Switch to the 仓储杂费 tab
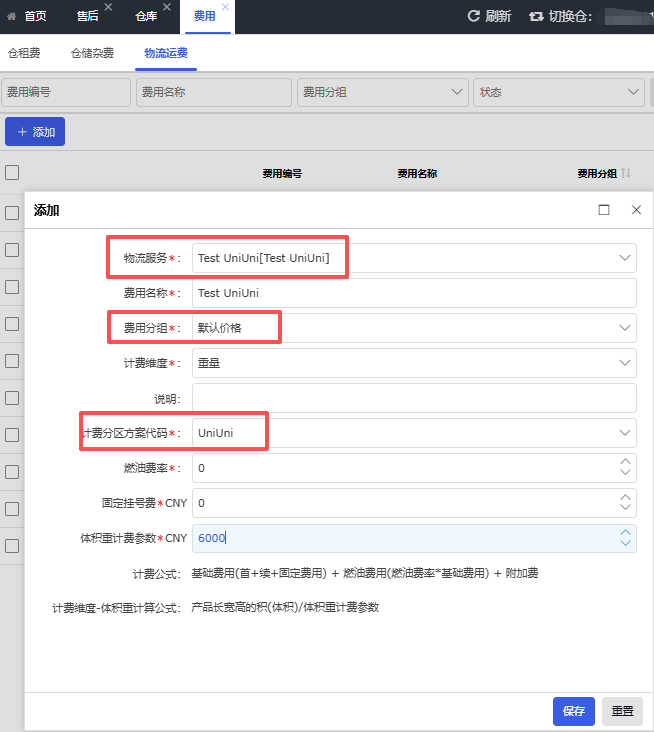The height and width of the screenshot is (732, 654). coord(92,53)
